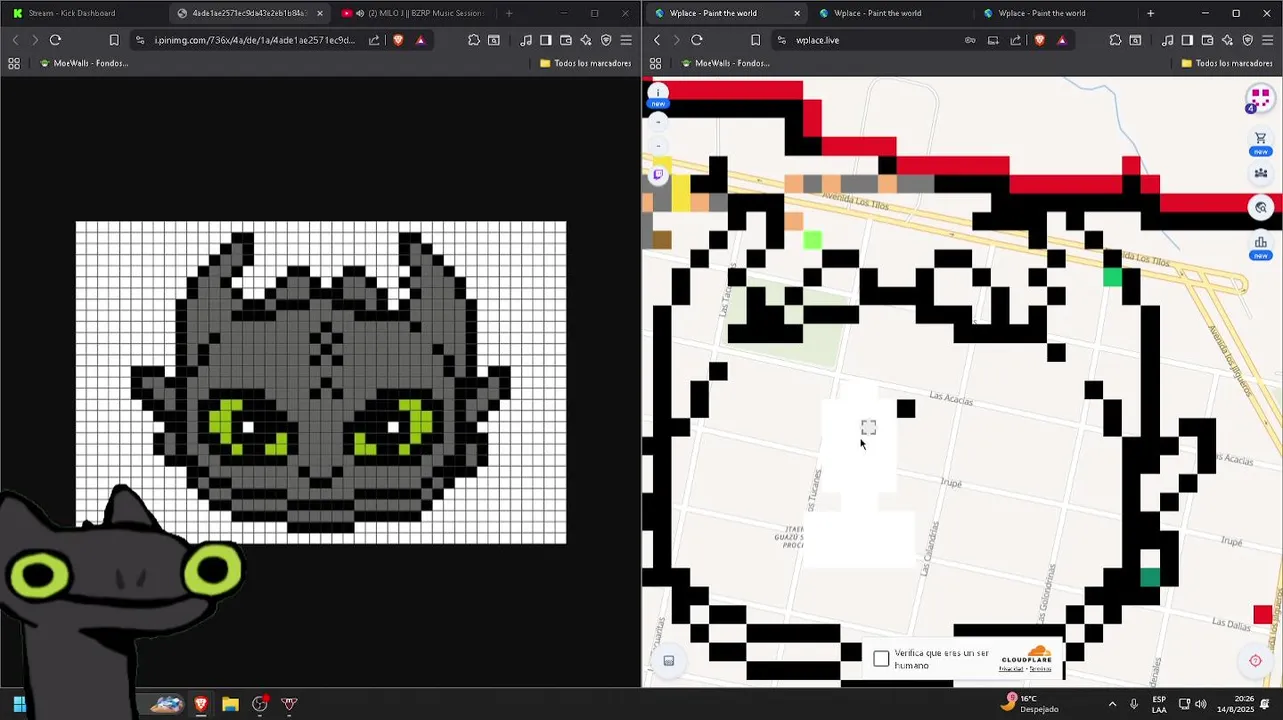Viewport: 1283px width, 720px height.
Task: Bookmark the pinimg page in left window
Action: (114, 40)
